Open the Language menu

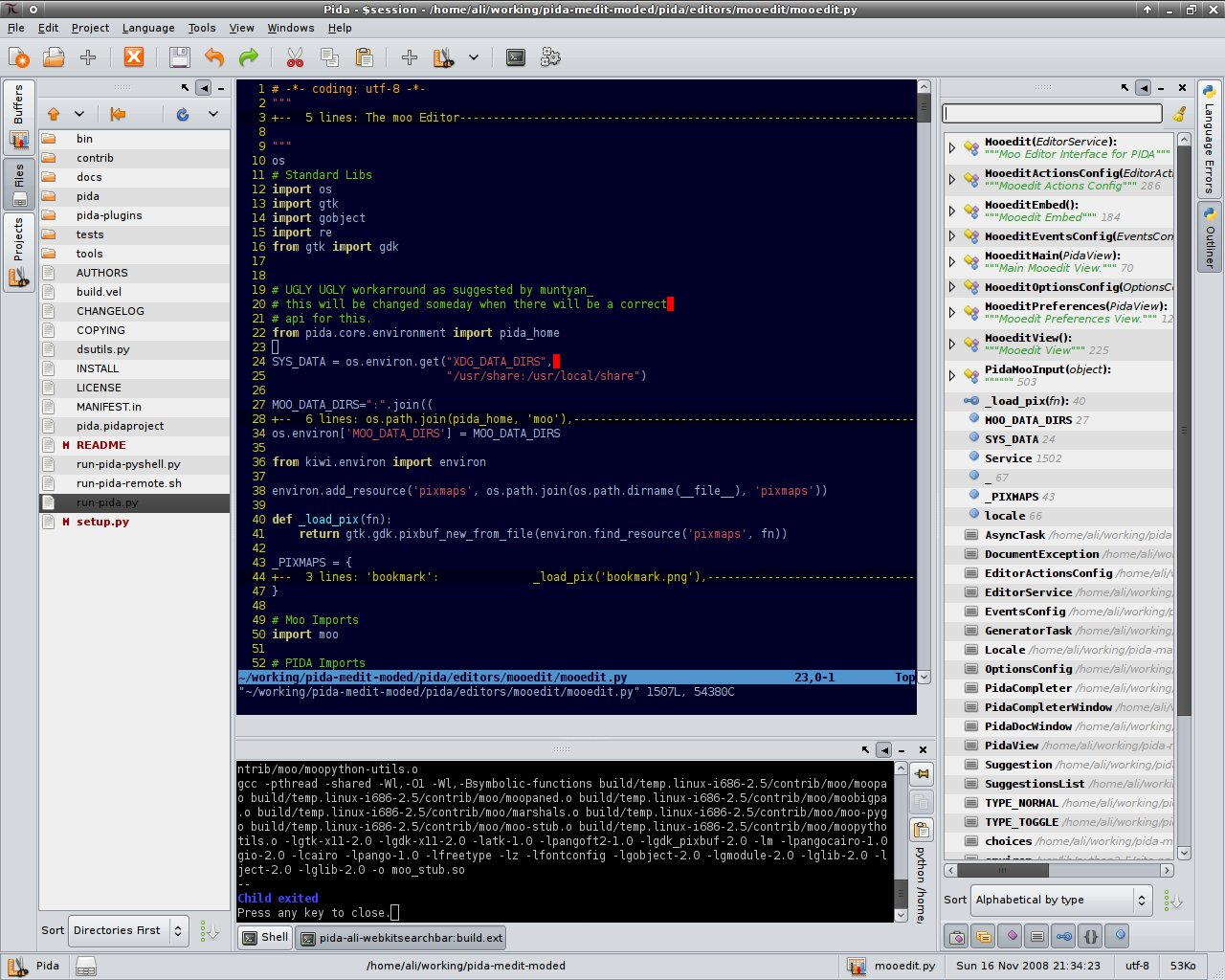tap(148, 28)
